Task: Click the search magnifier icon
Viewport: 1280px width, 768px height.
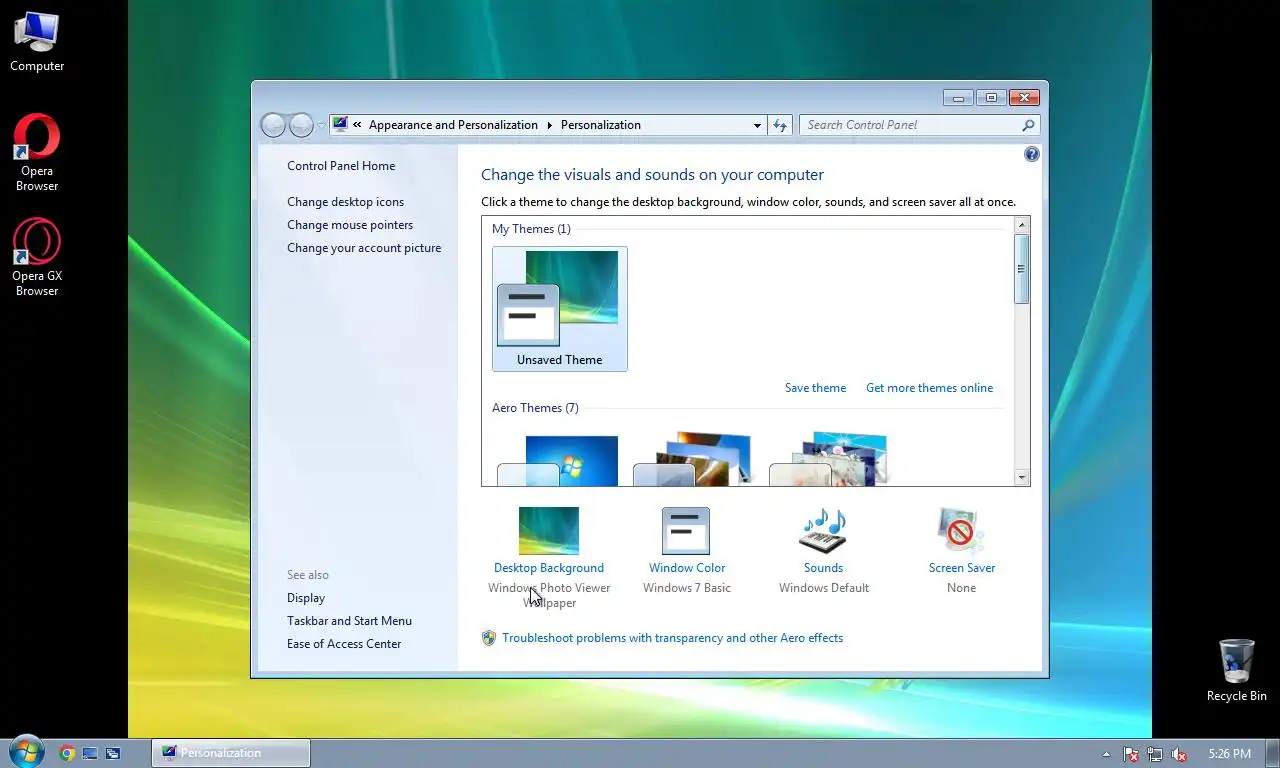Action: 1028,125
